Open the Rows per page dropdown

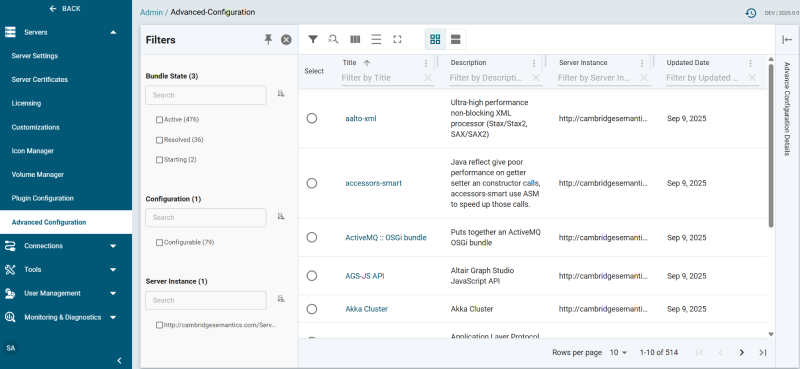coord(618,353)
